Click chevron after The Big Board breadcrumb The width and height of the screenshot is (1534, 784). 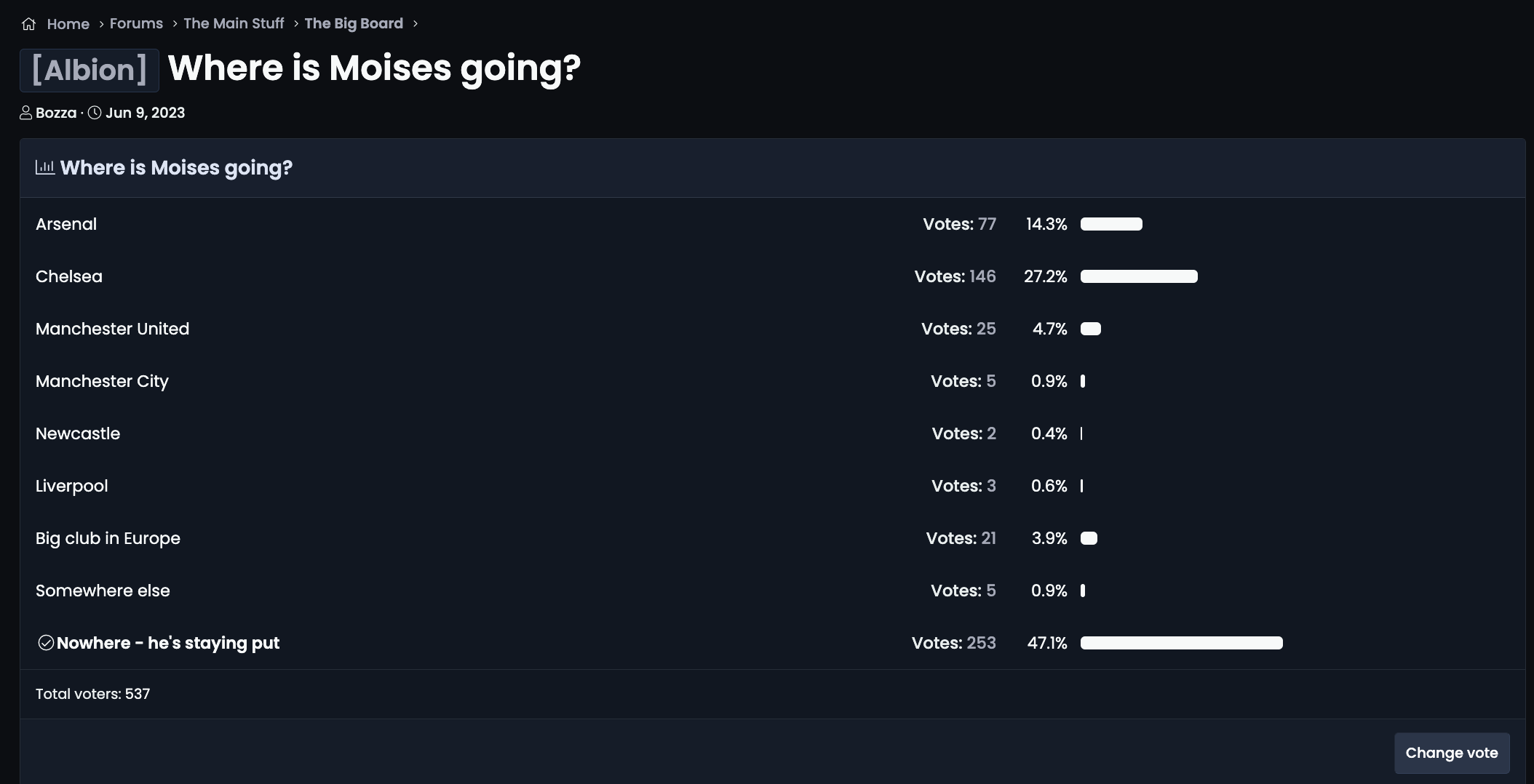click(x=416, y=23)
